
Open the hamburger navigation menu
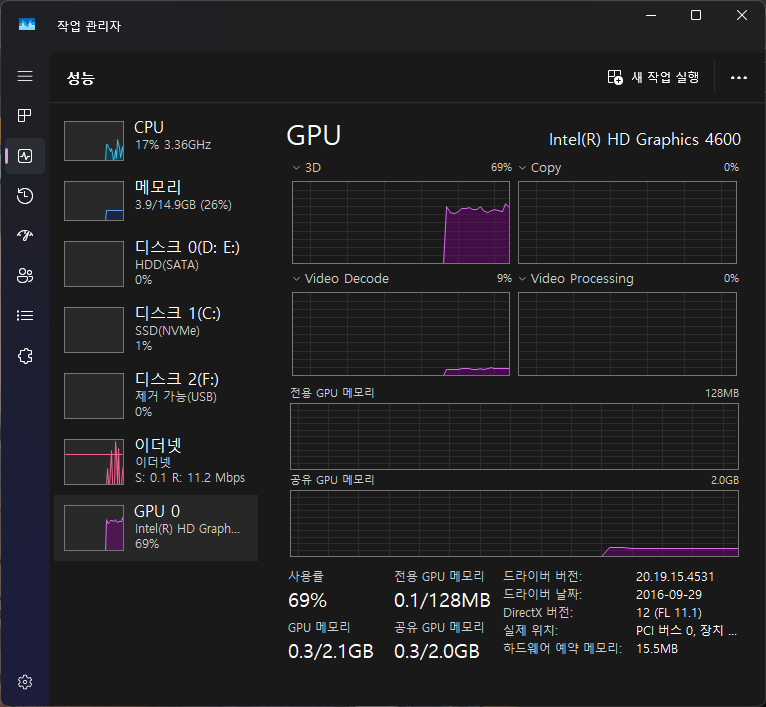pos(25,76)
